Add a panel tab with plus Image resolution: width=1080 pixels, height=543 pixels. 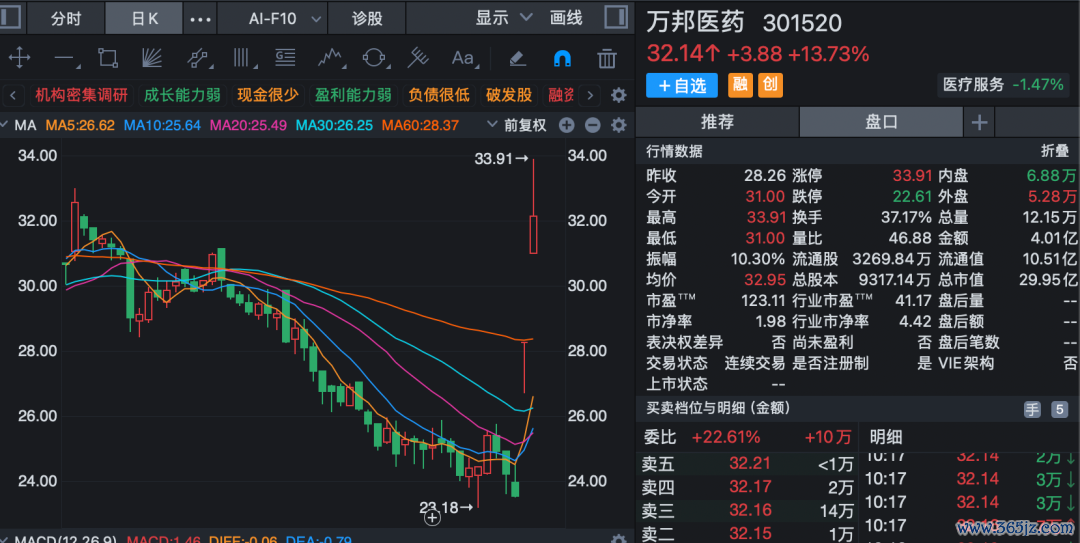pos(979,123)
